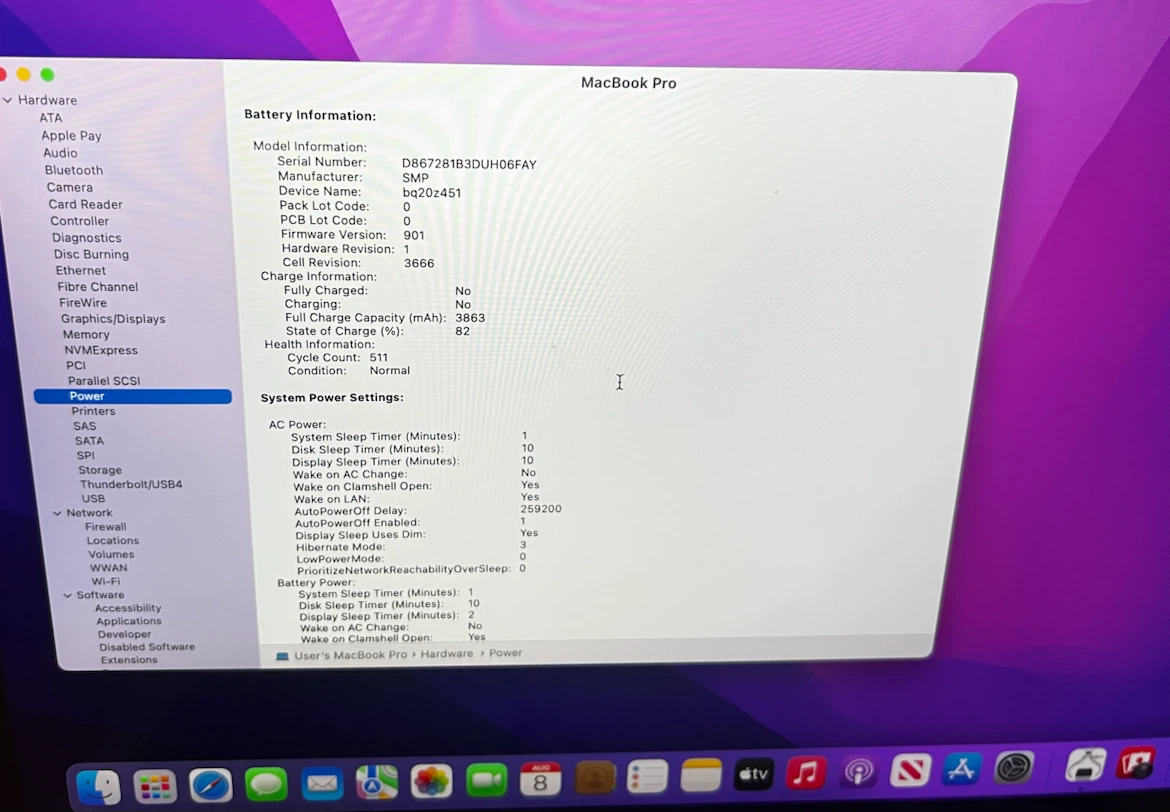
Task: Launch FaceTime from the dock
Action: pyautogui.click(x=487, y=780)
